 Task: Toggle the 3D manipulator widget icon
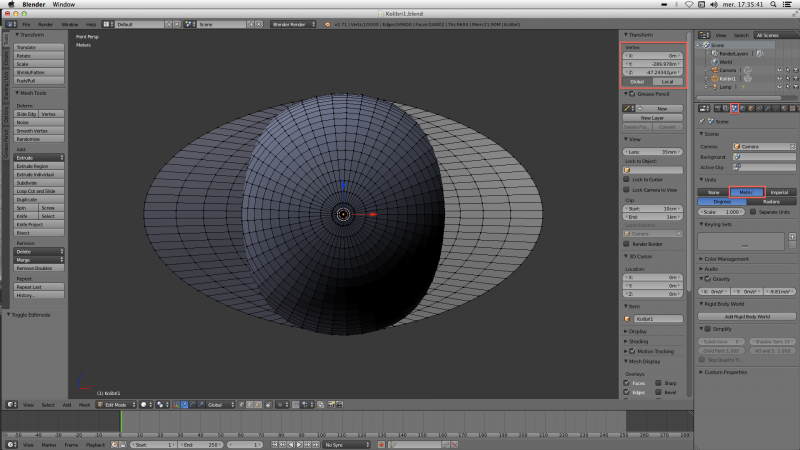(x=176, y=405)
